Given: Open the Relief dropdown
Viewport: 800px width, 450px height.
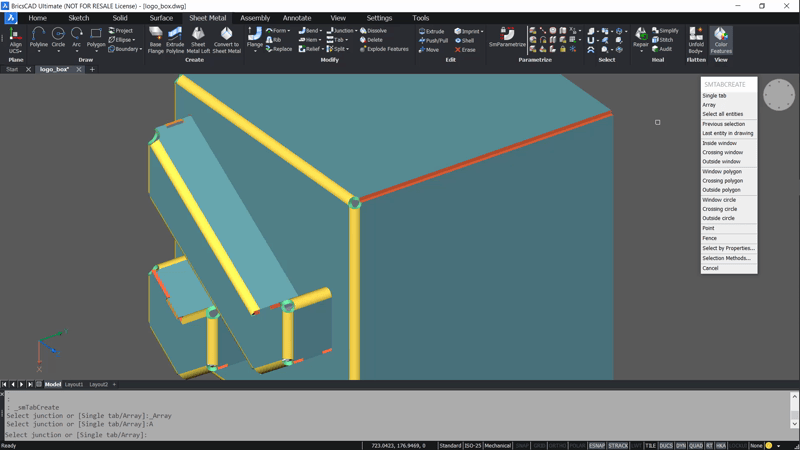Looking at the screenshot, I should click(x=322, y=49).
